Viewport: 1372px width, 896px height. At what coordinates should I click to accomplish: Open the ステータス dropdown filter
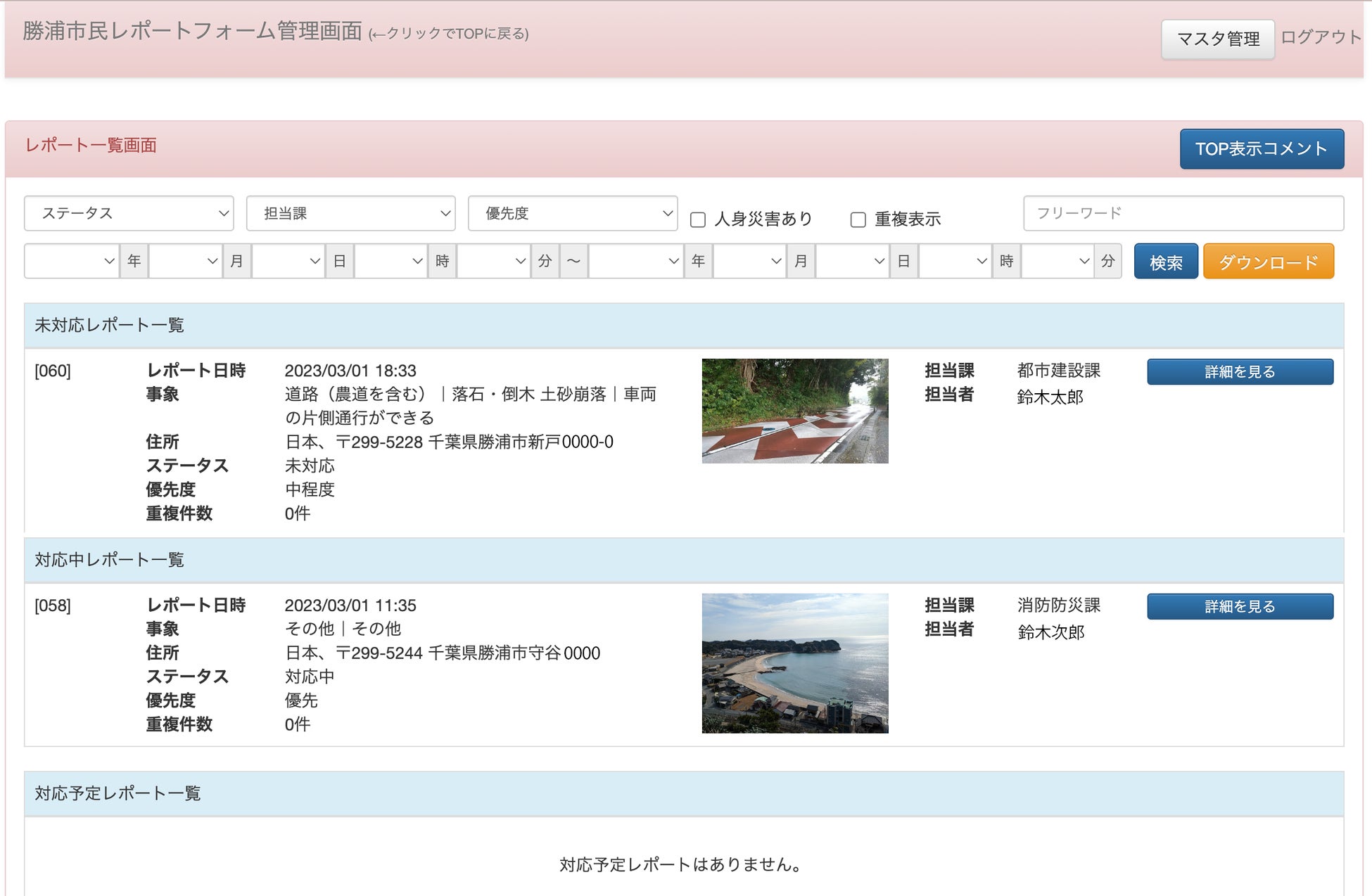pos(129,213)
